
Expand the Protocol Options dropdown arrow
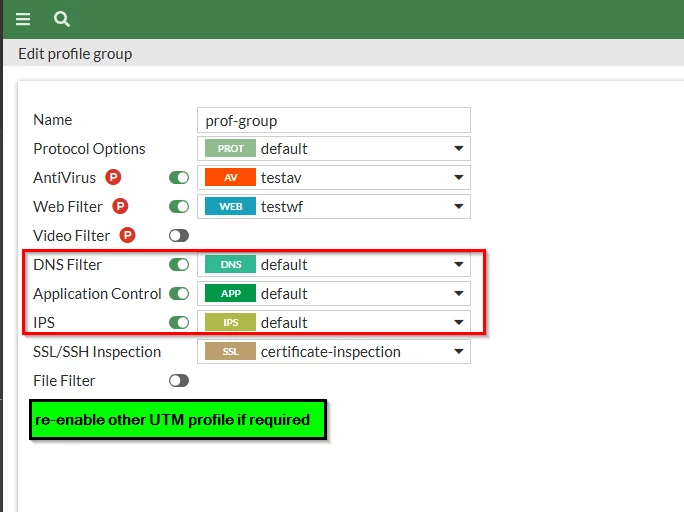458,149
